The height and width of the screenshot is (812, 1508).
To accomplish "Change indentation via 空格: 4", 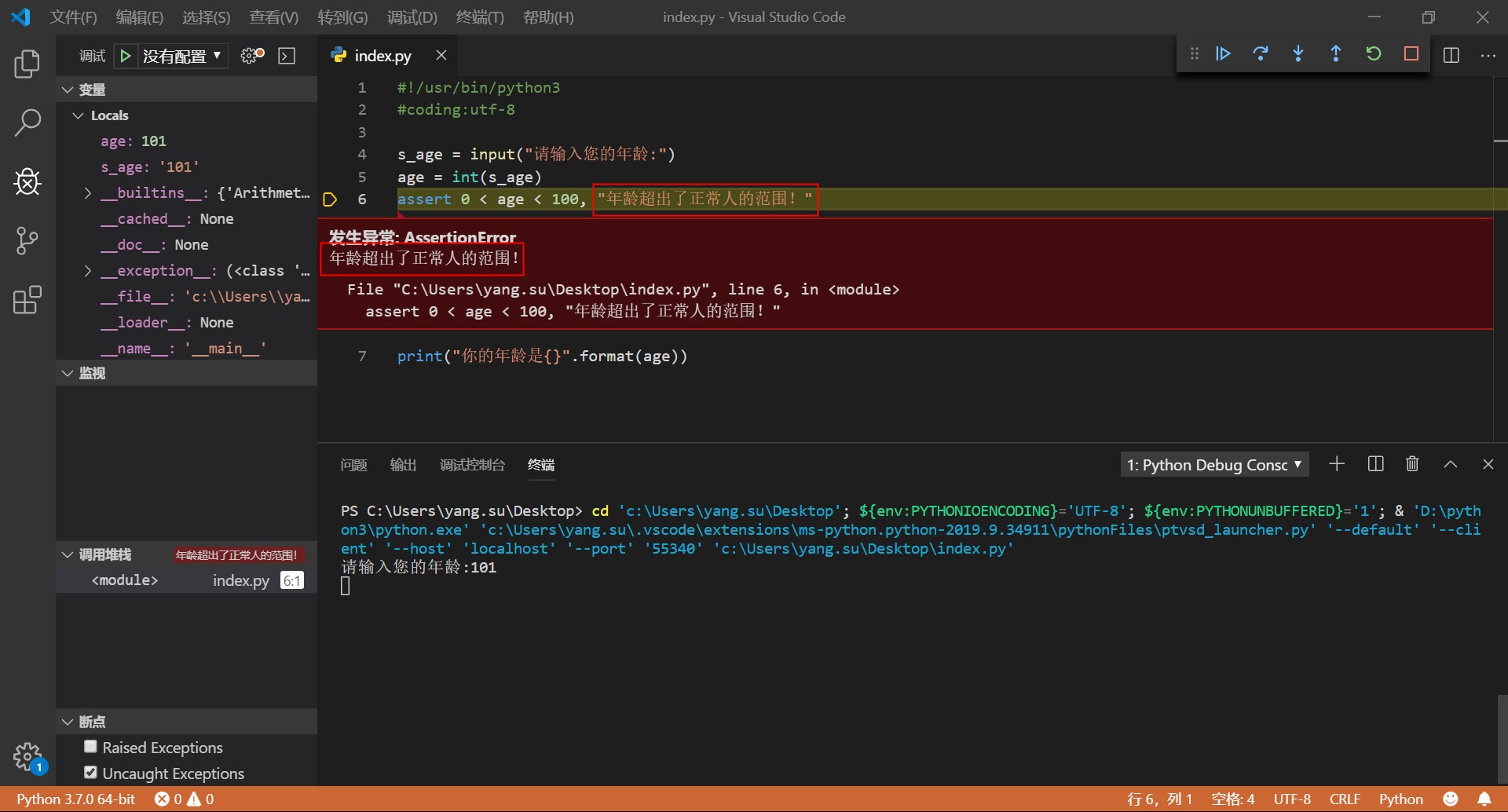I will tap(1232, 799).
